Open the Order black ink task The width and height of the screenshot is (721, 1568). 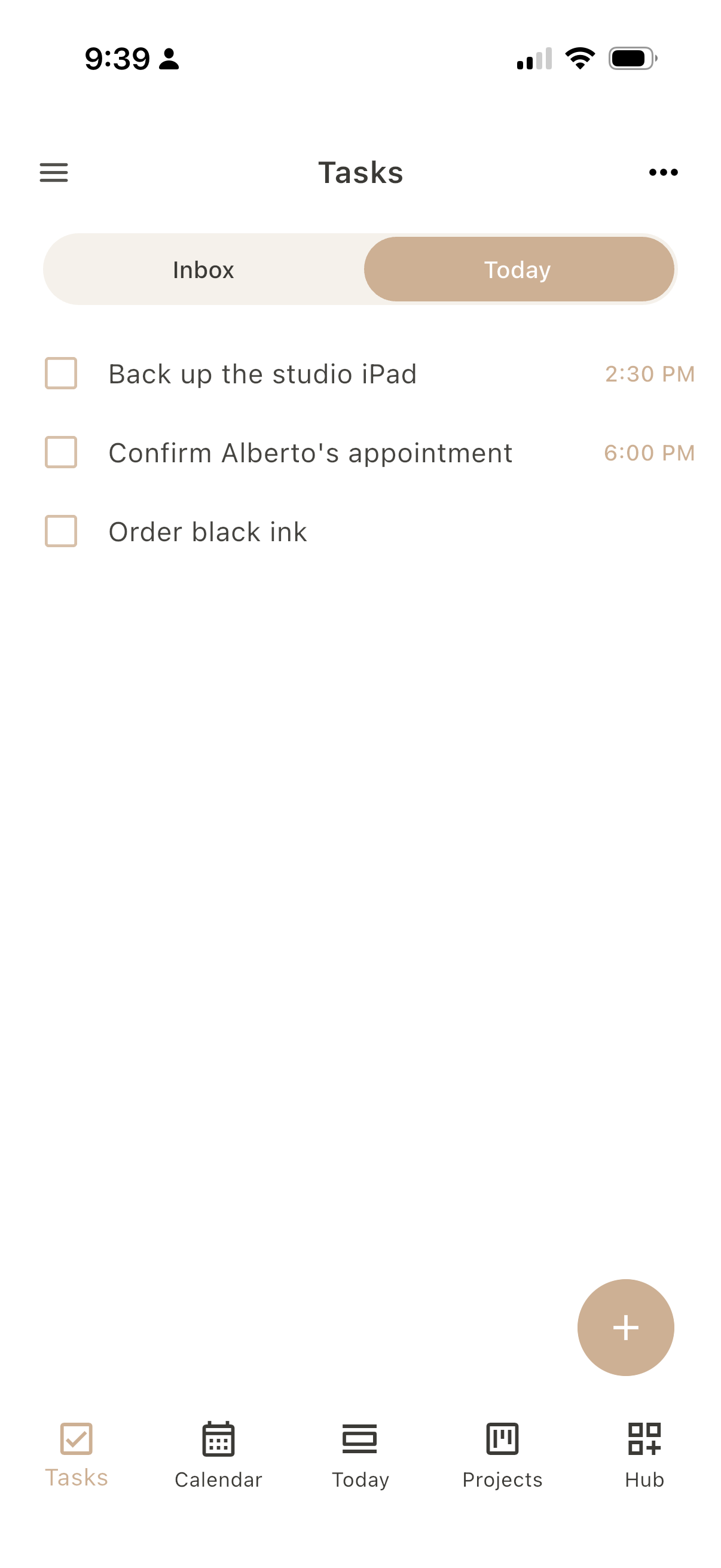pos(207,532)
